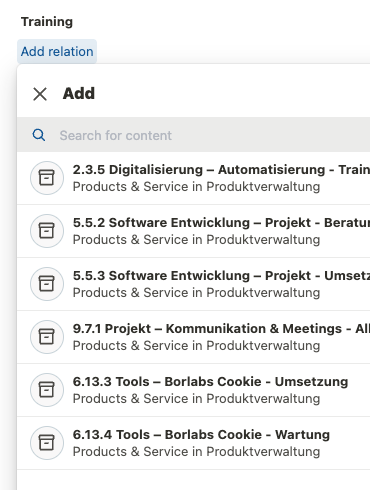Click archive icon for 2.3.5 Digitalisierung
The height and width of the screenshot is (490, 370).
(x=47, y=178)
